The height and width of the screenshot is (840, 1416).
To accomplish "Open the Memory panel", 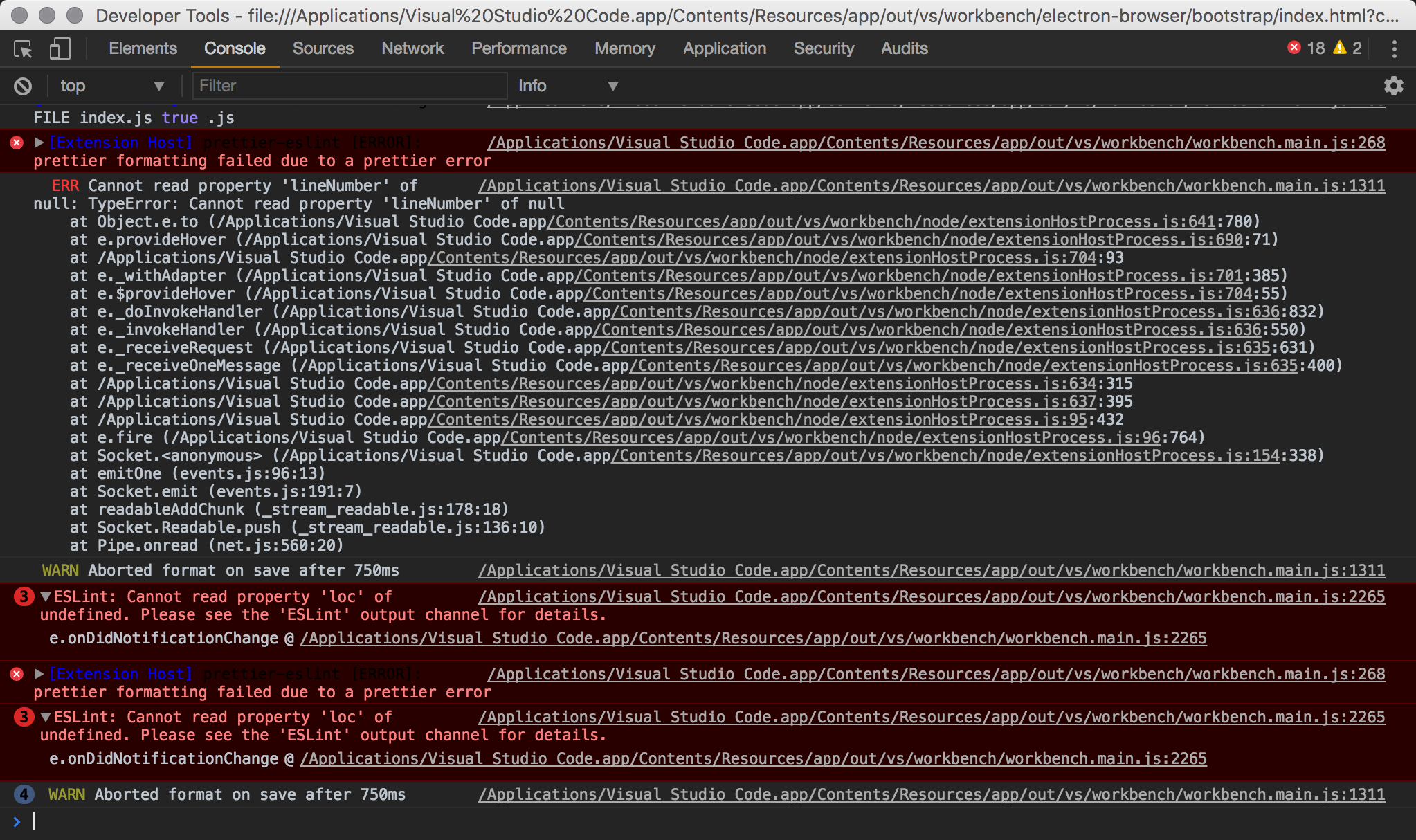I will tap(624, 48).
